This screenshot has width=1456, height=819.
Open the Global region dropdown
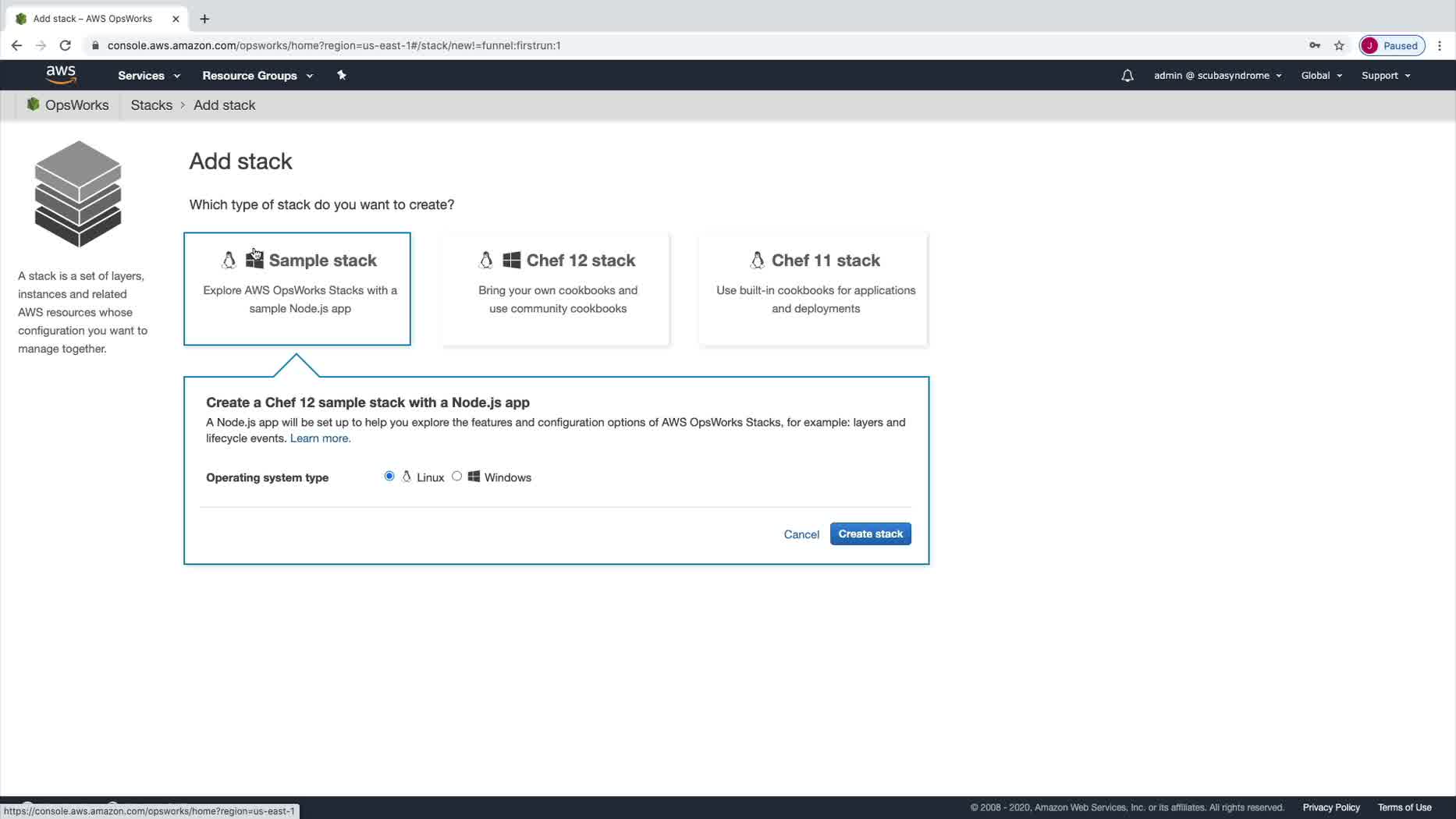[x=1321, y=76]
